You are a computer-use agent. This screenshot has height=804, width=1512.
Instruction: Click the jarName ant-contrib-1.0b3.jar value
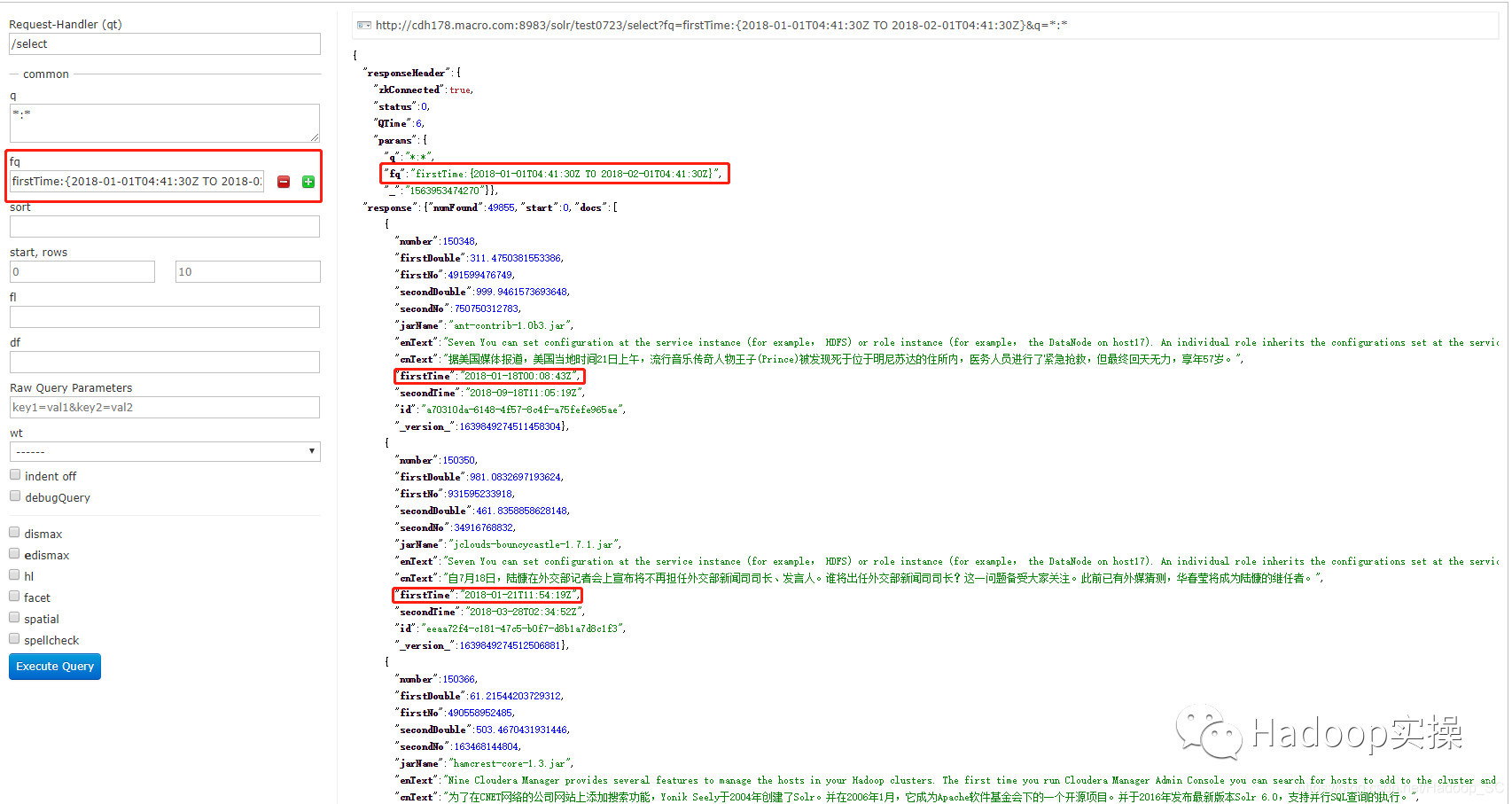click(x=510, y=325)
